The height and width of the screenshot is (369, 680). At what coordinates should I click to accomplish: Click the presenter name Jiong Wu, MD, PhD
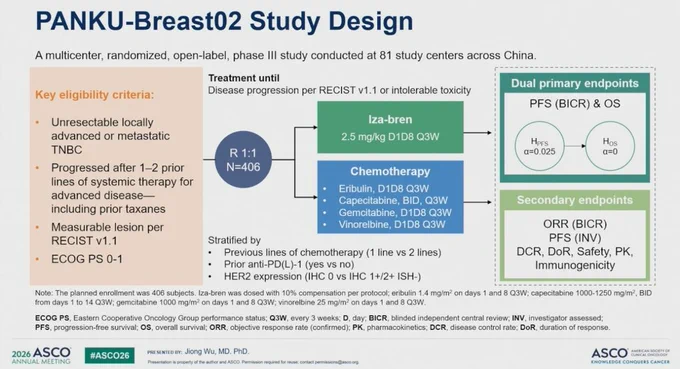coord(217,351)
